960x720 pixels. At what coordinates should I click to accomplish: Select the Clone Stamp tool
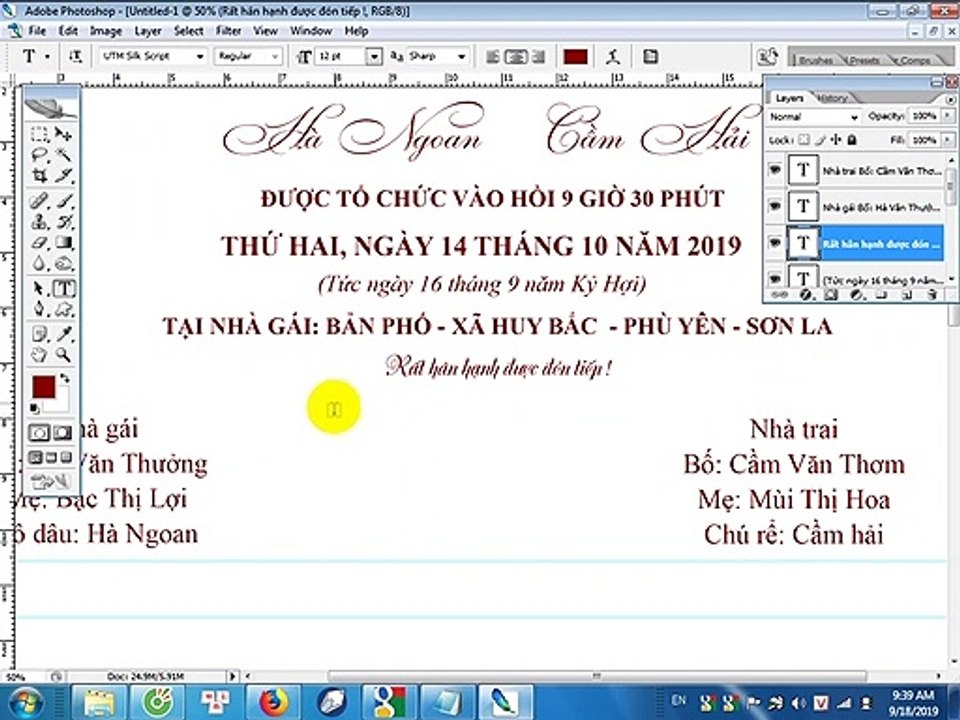(x=39, y=222)
